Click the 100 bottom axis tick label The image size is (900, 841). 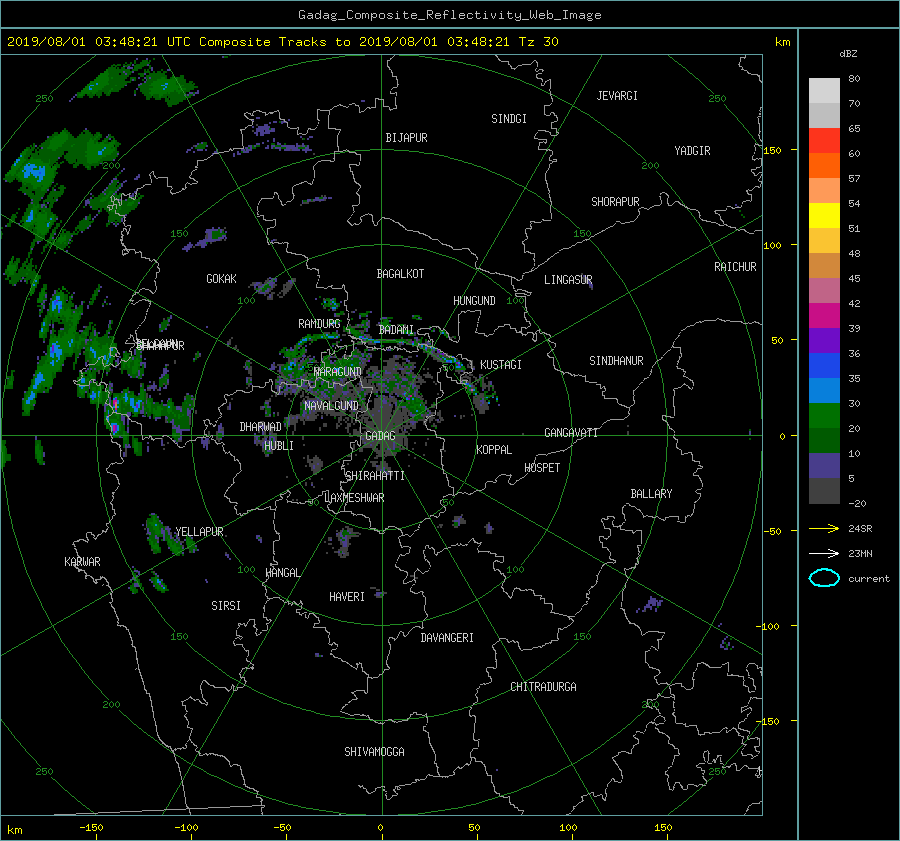pyautogui.click(x=568, y=828)
